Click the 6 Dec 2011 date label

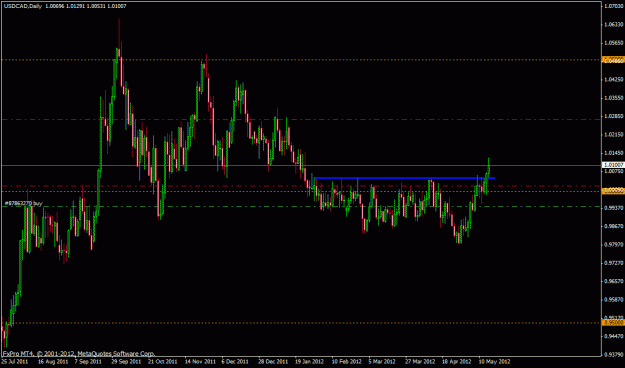(235, 362)
